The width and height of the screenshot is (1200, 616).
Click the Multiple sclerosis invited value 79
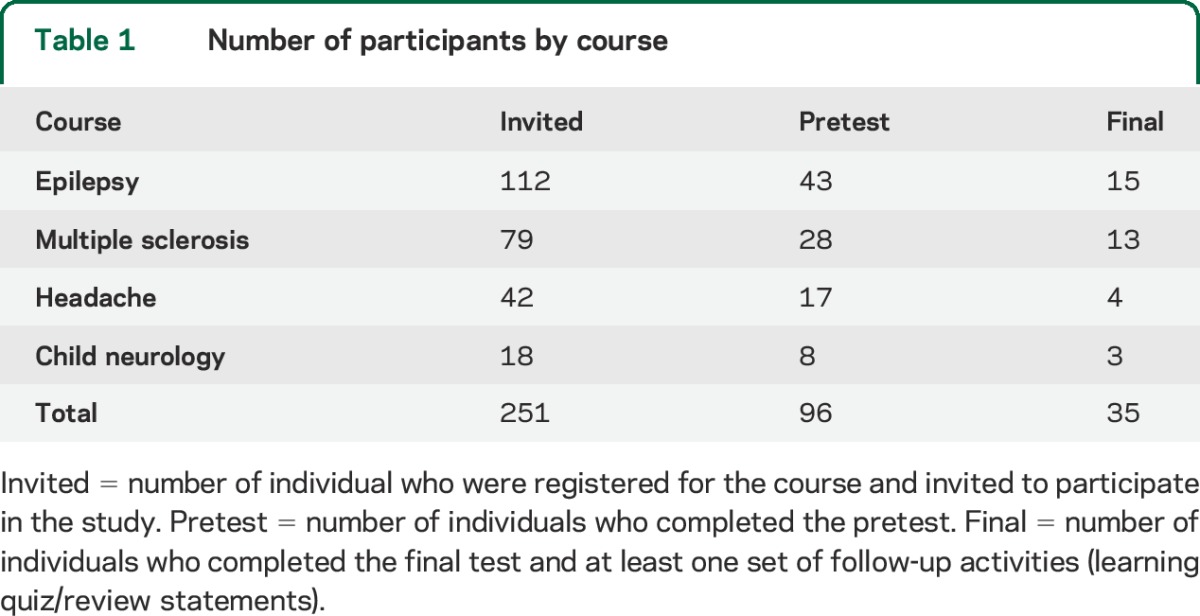point(517,240)
